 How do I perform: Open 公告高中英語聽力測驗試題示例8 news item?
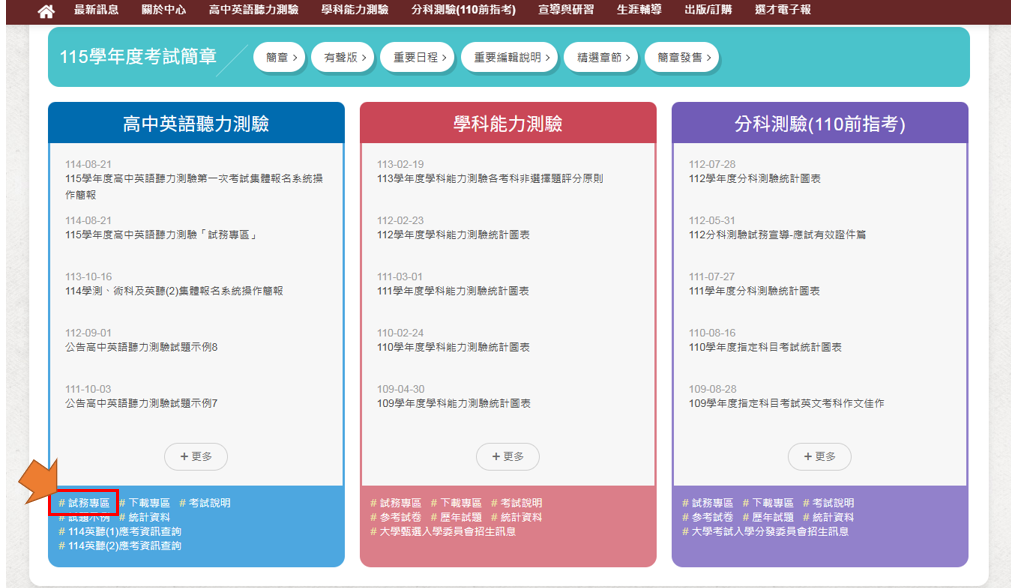(141, 347)
